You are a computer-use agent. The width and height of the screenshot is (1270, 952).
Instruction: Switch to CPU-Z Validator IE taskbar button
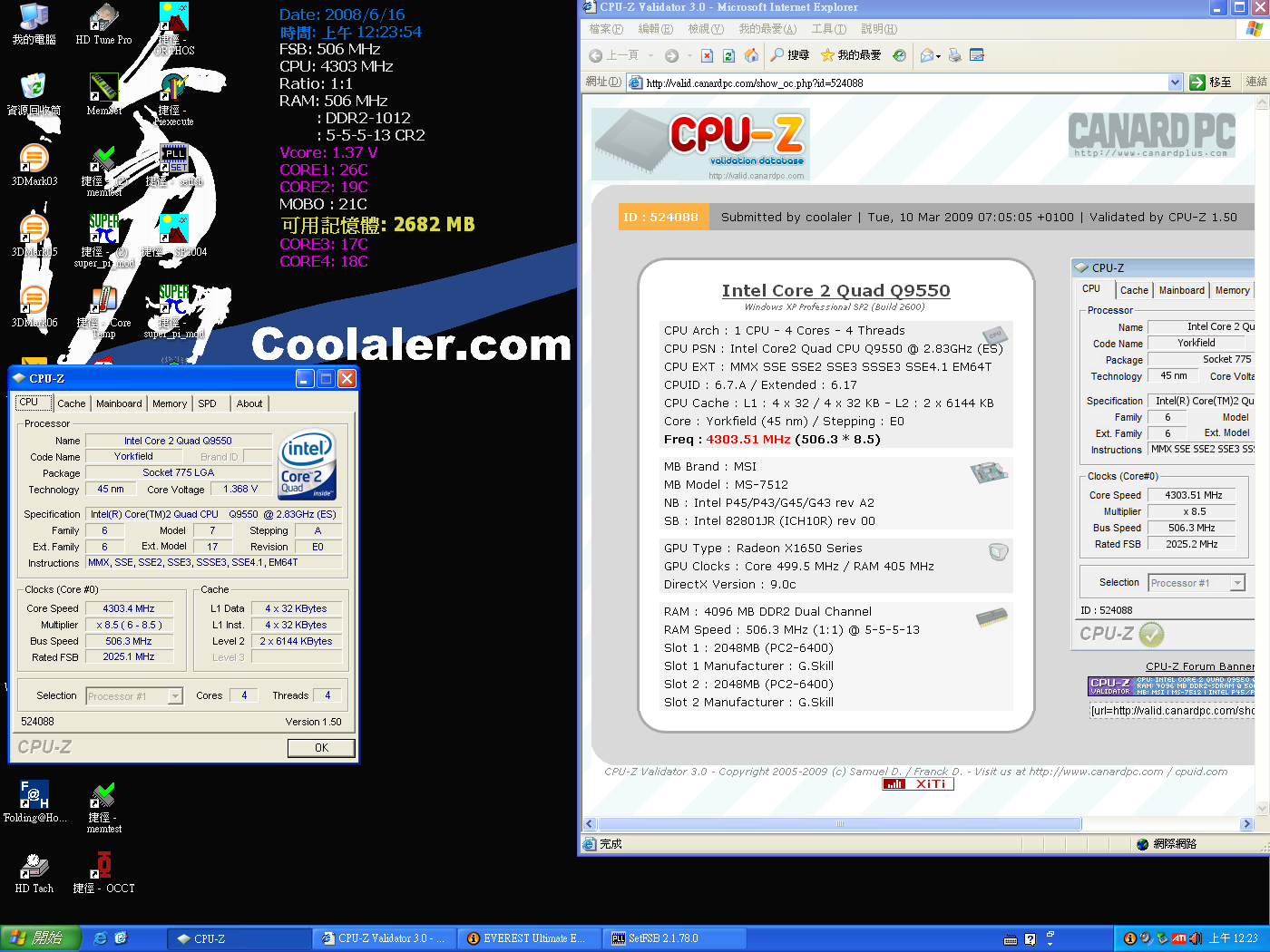[383, 938]
